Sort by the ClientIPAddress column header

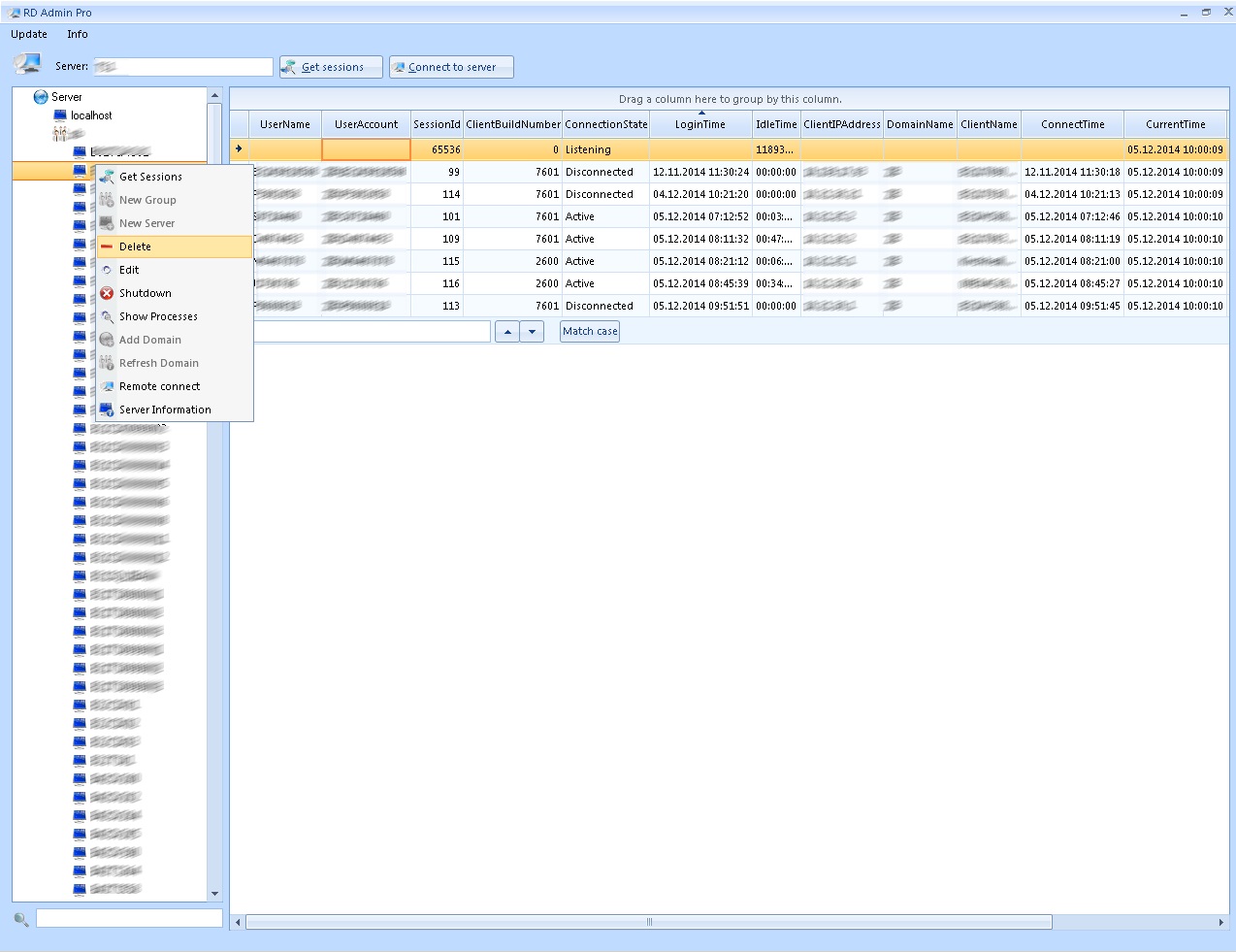842,124
